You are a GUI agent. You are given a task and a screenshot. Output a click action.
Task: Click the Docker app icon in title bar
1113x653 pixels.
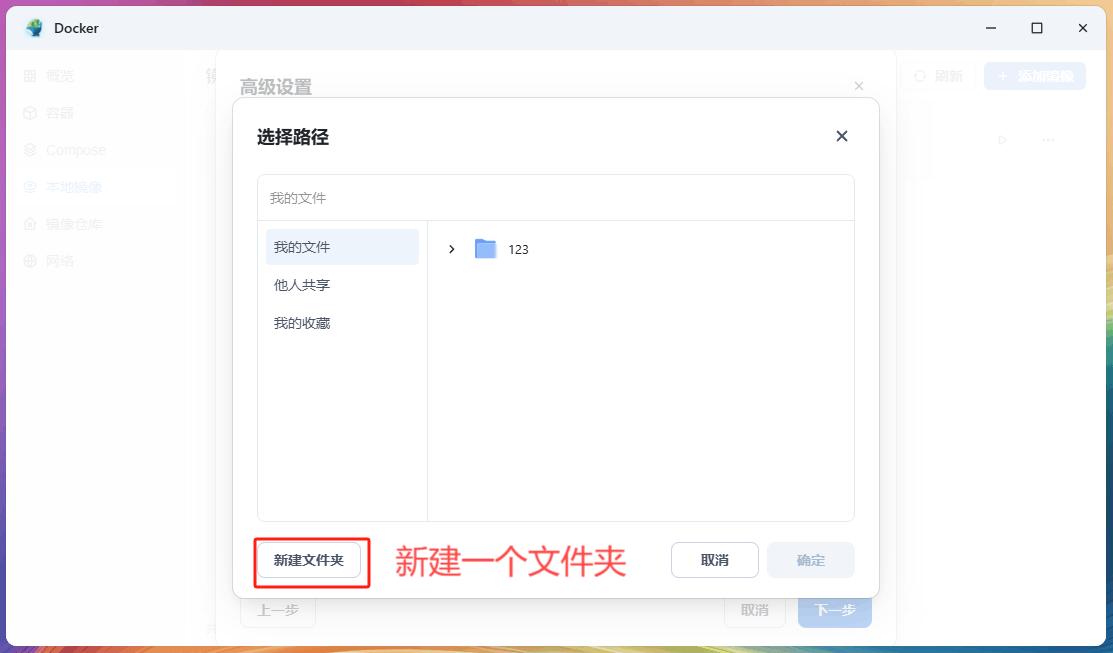pos(35,28)
